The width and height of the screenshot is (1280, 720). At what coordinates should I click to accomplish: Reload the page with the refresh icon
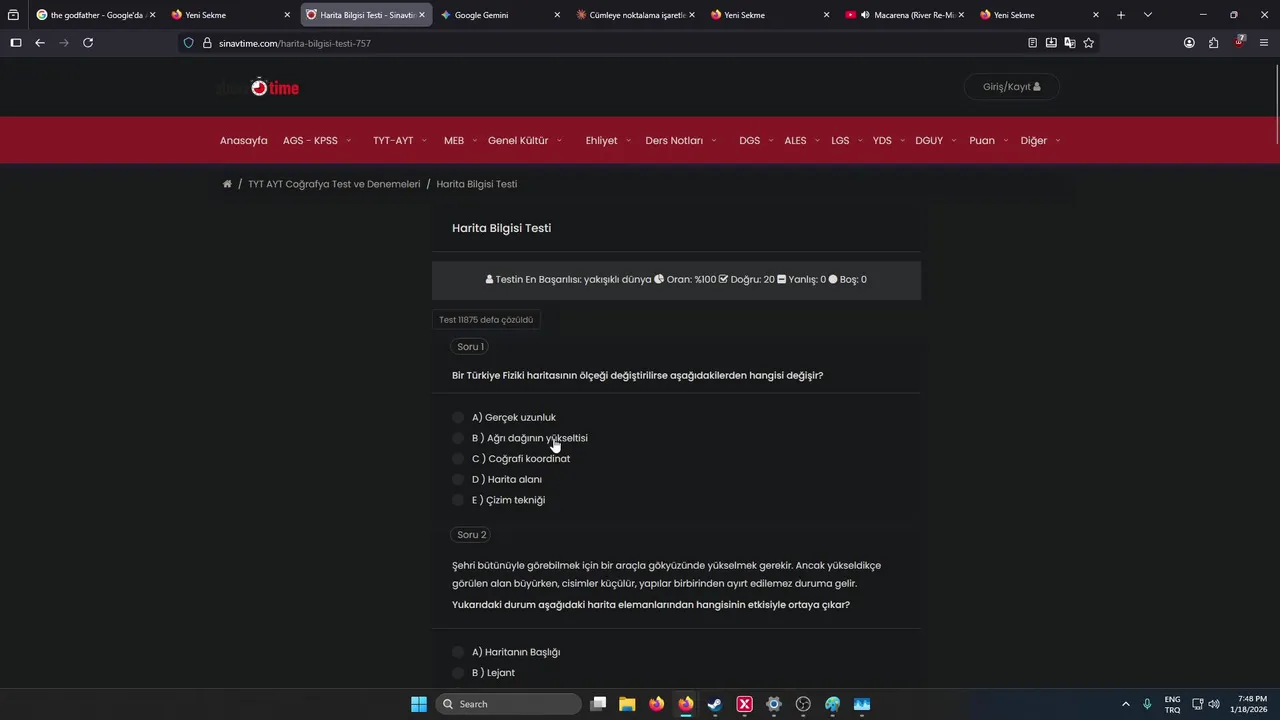click(88, 43)
